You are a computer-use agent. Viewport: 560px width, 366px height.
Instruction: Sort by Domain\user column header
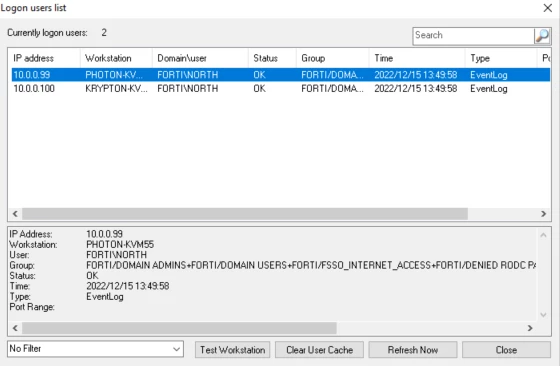[200, 58]
